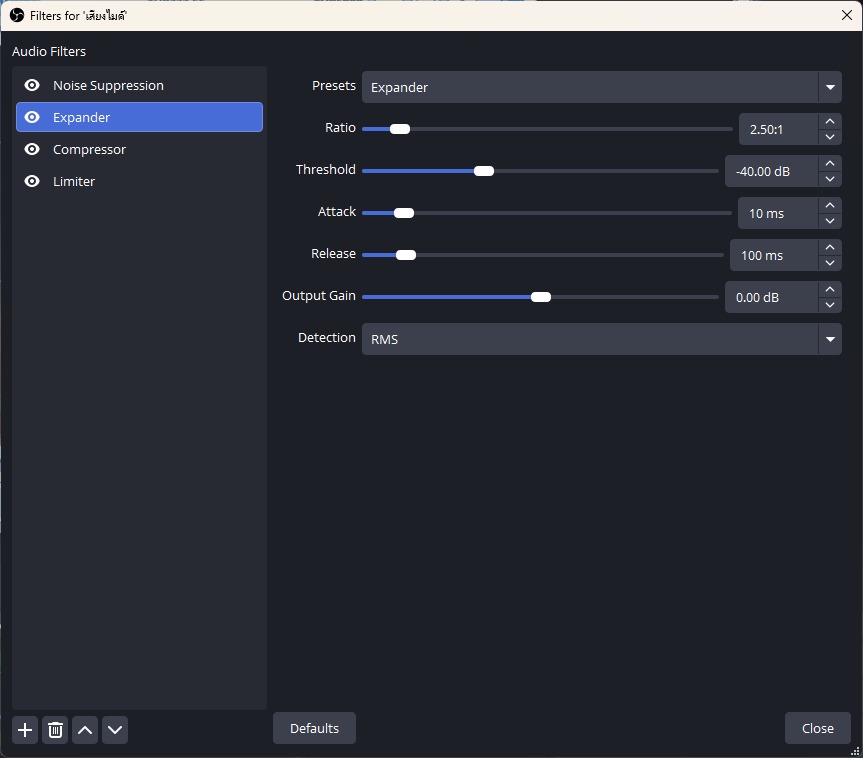Screen dimensions: 863x758
Task: Toggle visibility of Limiter filter
Action: point(32,181)
